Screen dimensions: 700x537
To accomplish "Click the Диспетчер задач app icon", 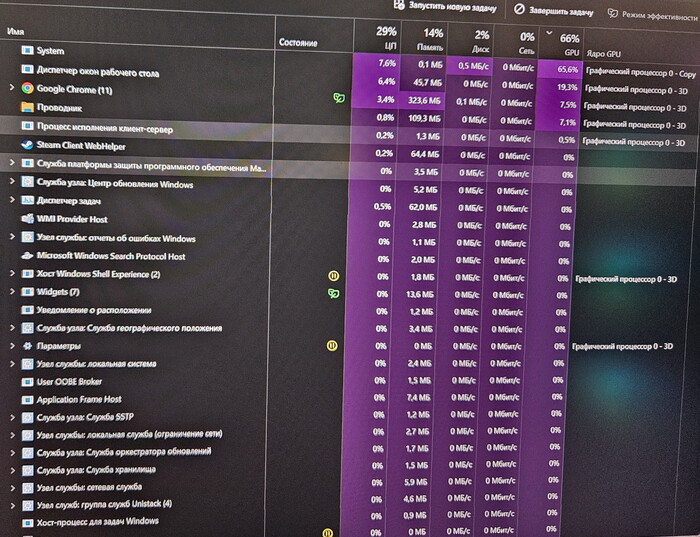I will coord(27,200).
